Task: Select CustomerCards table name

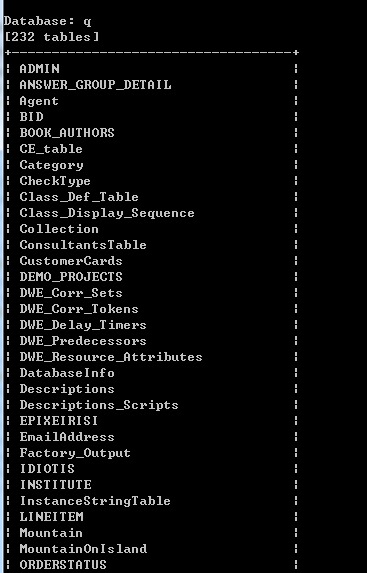Action: coord(71,261)
